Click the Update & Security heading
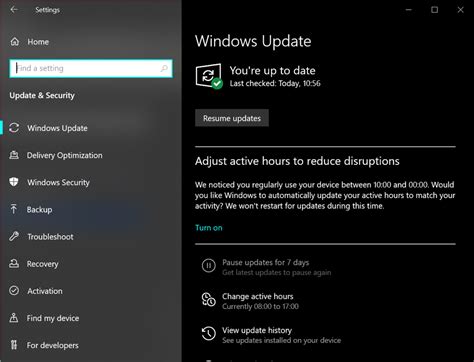Viewport: 474px width, 362px height. pyautogui.click(x=42, y=96)
